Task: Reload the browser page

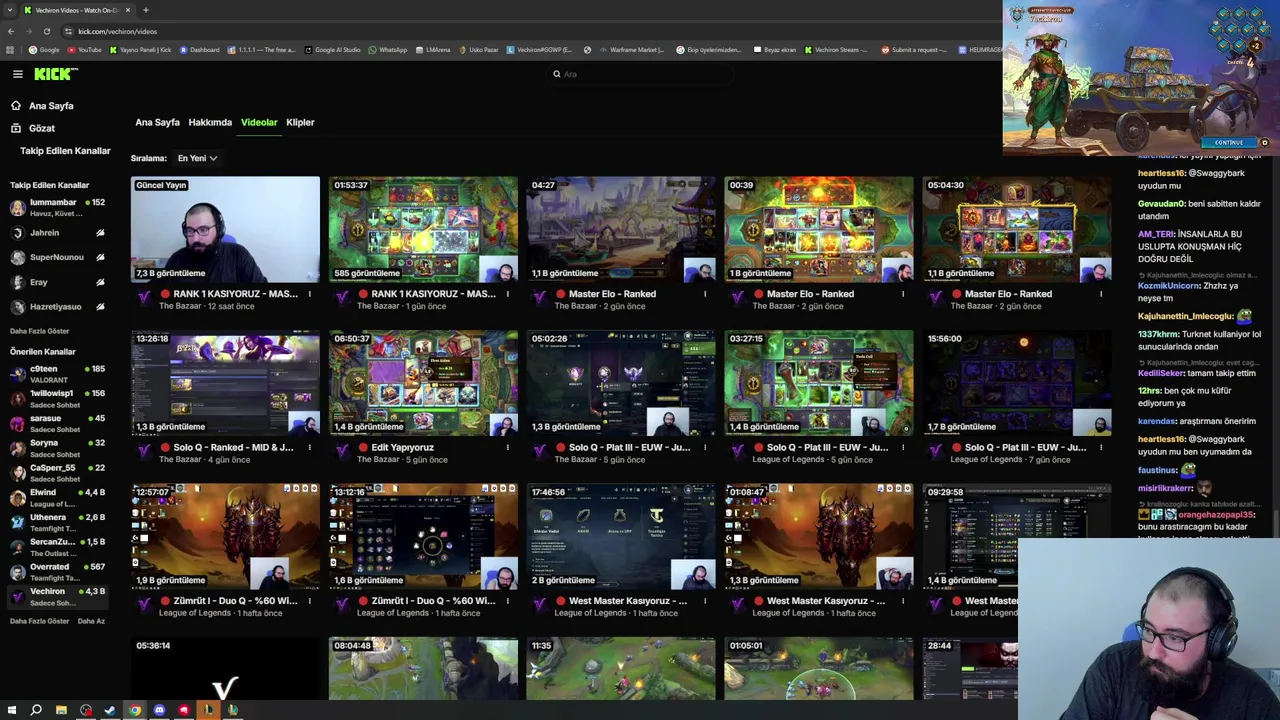Action: click(46, 31)
